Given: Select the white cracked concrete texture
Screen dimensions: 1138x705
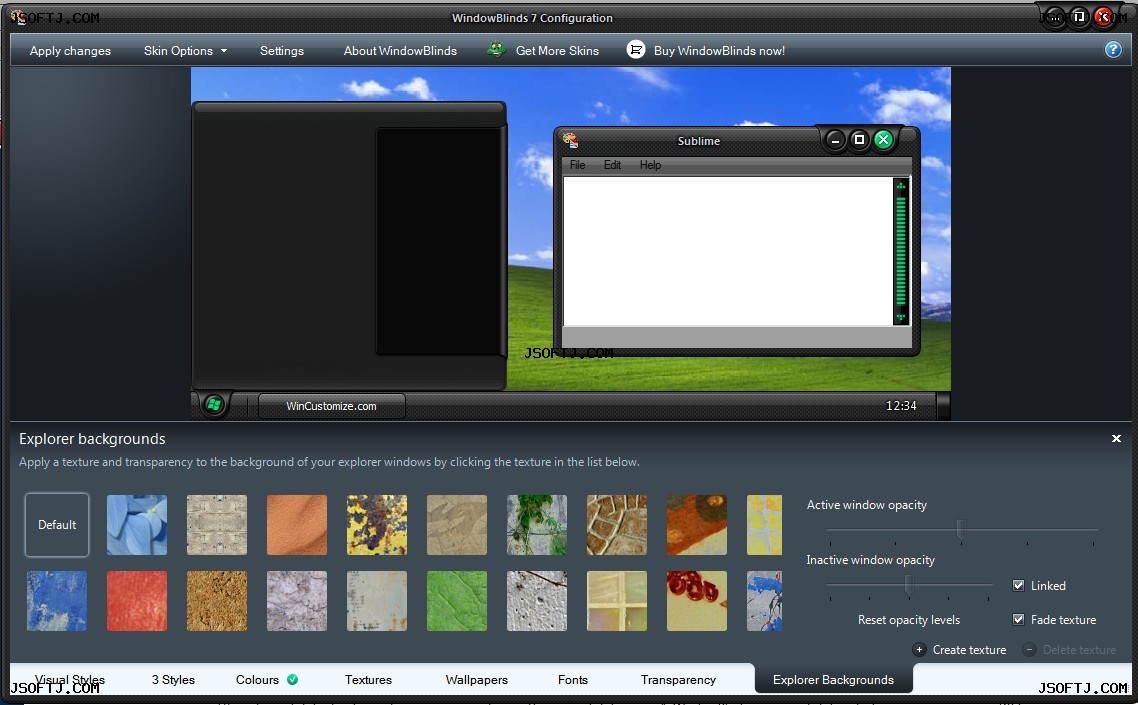Looking at the screenshot, I should tap(536, 600).
